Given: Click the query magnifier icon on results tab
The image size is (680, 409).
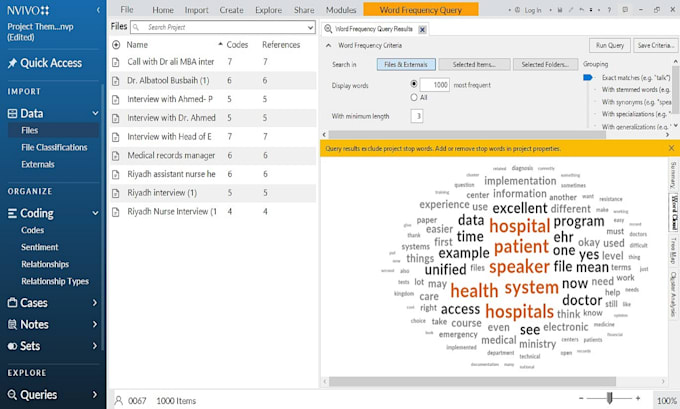Looking at the screenshot, I should 328,29.
